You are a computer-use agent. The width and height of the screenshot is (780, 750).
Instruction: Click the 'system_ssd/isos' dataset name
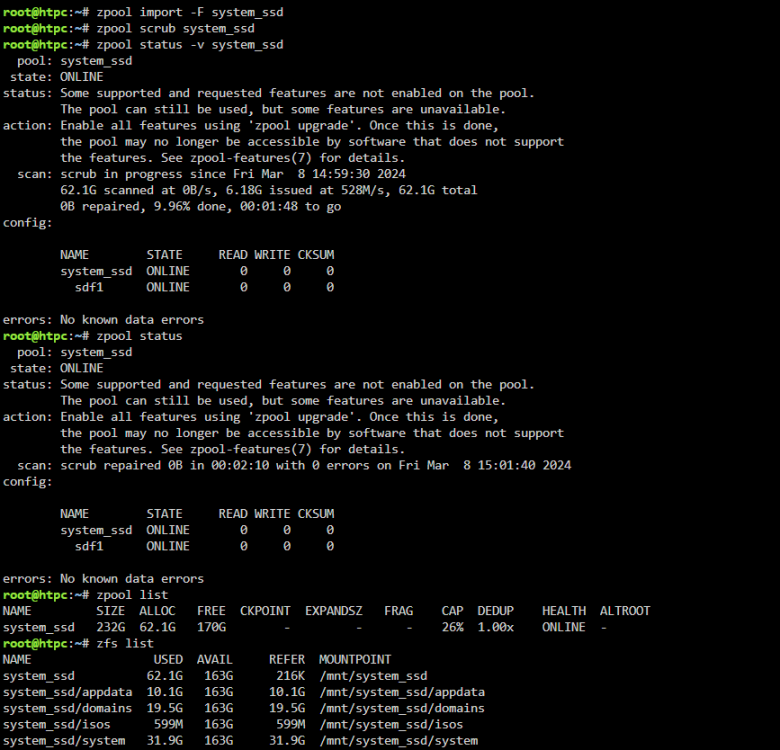(x=57, y=725)
